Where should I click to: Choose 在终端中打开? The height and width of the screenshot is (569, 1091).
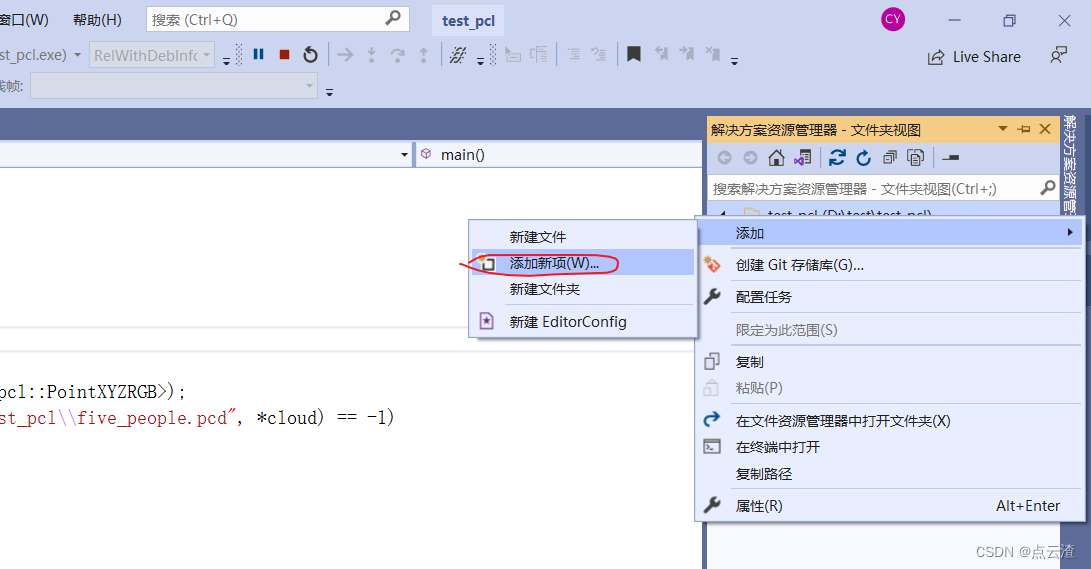click(889, 447)
